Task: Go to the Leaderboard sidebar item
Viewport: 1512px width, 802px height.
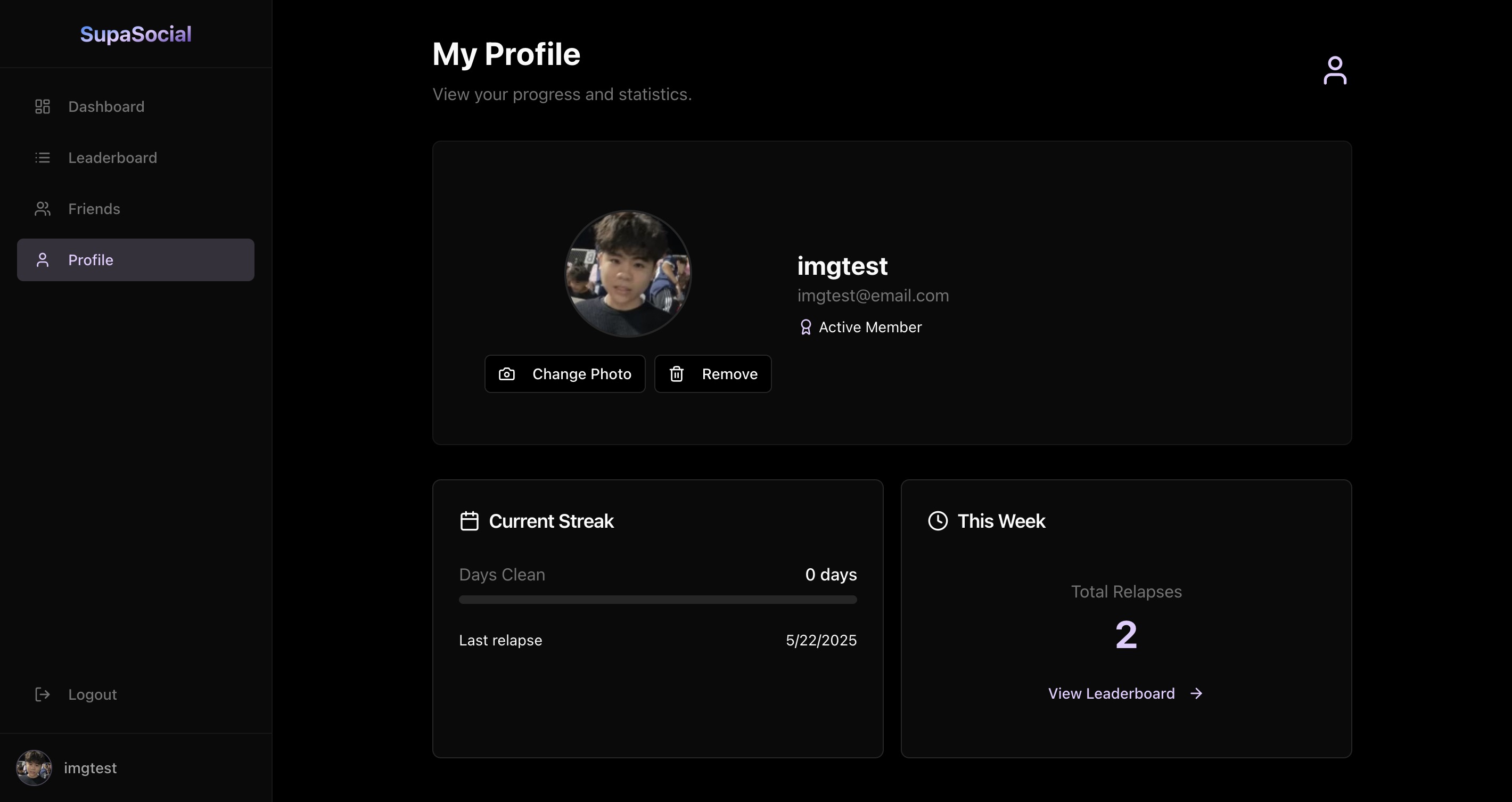Action: (x=136, y=157)
